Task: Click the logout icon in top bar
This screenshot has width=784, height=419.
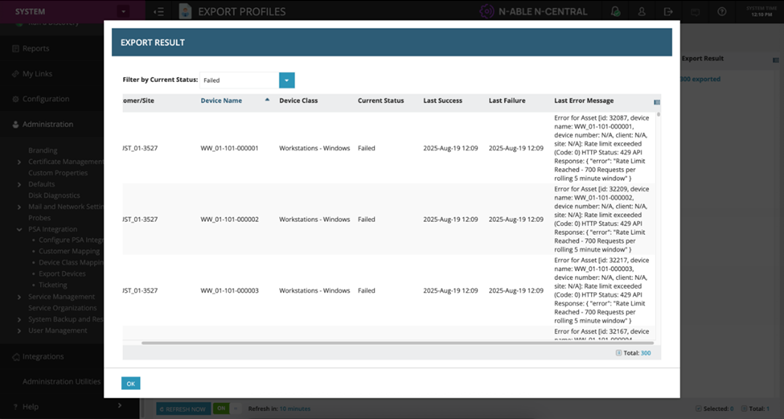Action: click(x=668, y=12)
